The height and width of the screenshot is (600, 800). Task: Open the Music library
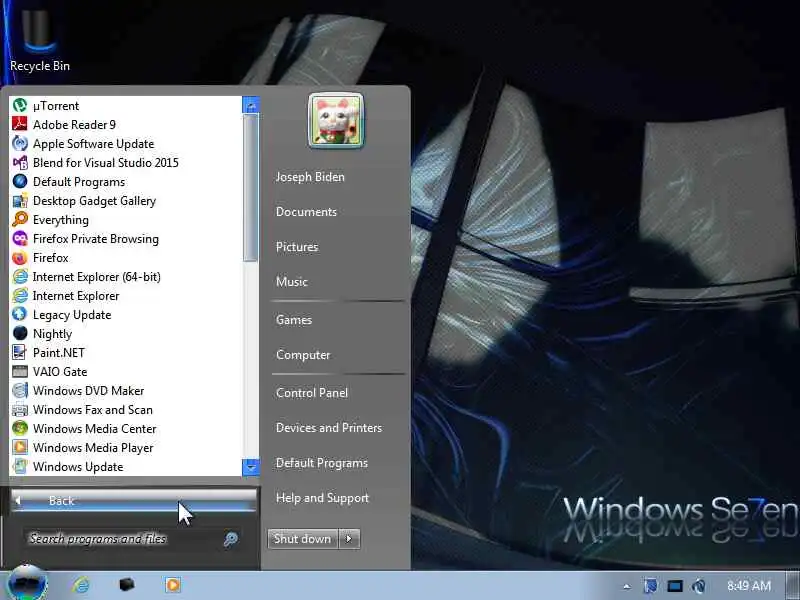pyautogui.click(x=292, y=282)
